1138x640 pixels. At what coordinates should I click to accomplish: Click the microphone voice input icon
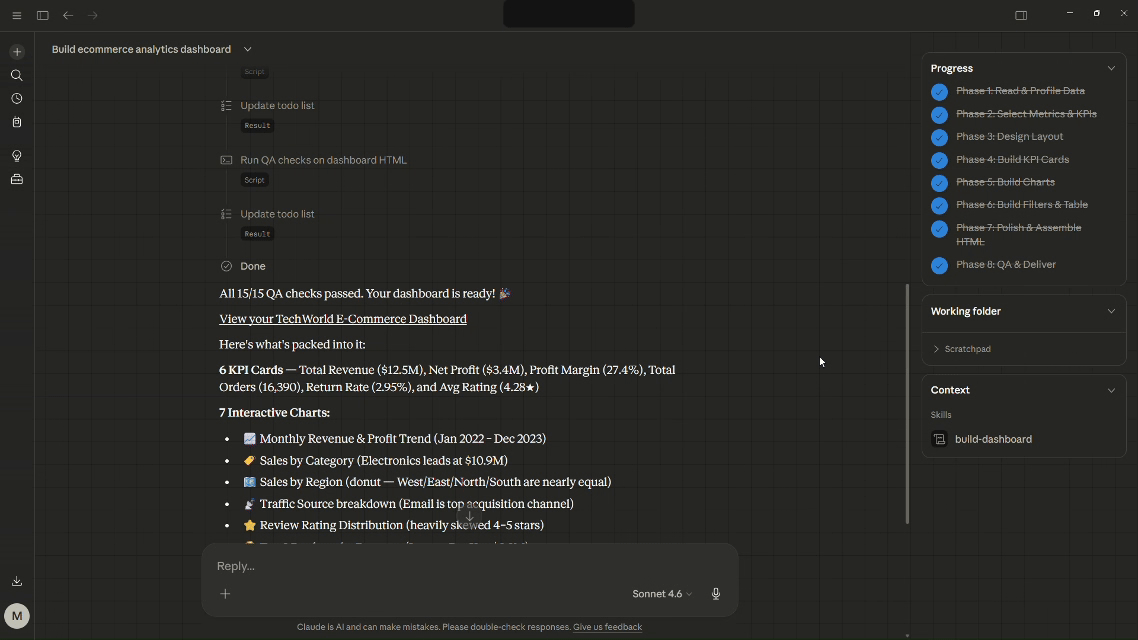716,594
